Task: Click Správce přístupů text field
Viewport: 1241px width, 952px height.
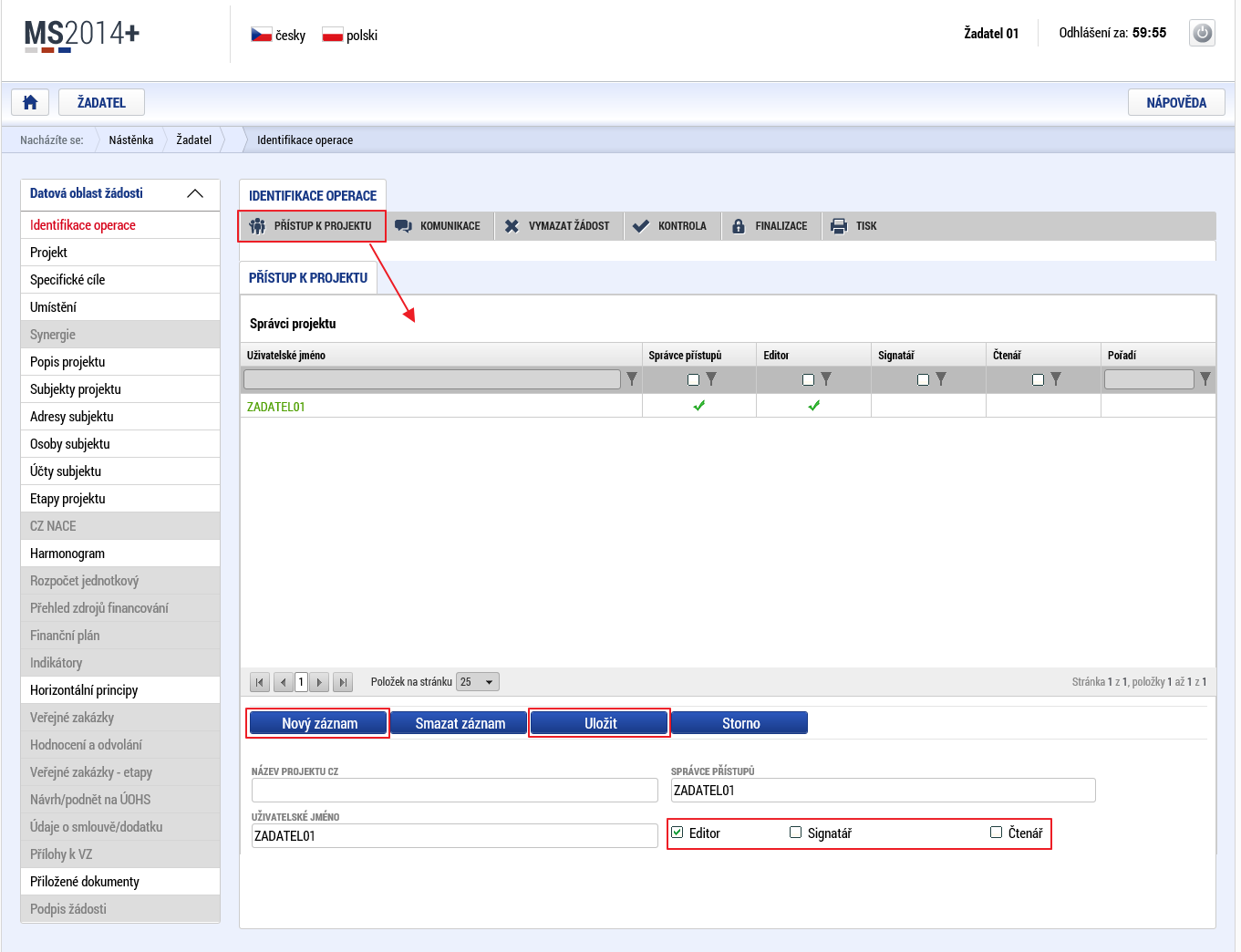Action: pyautogui.click(x=884, y=790)
